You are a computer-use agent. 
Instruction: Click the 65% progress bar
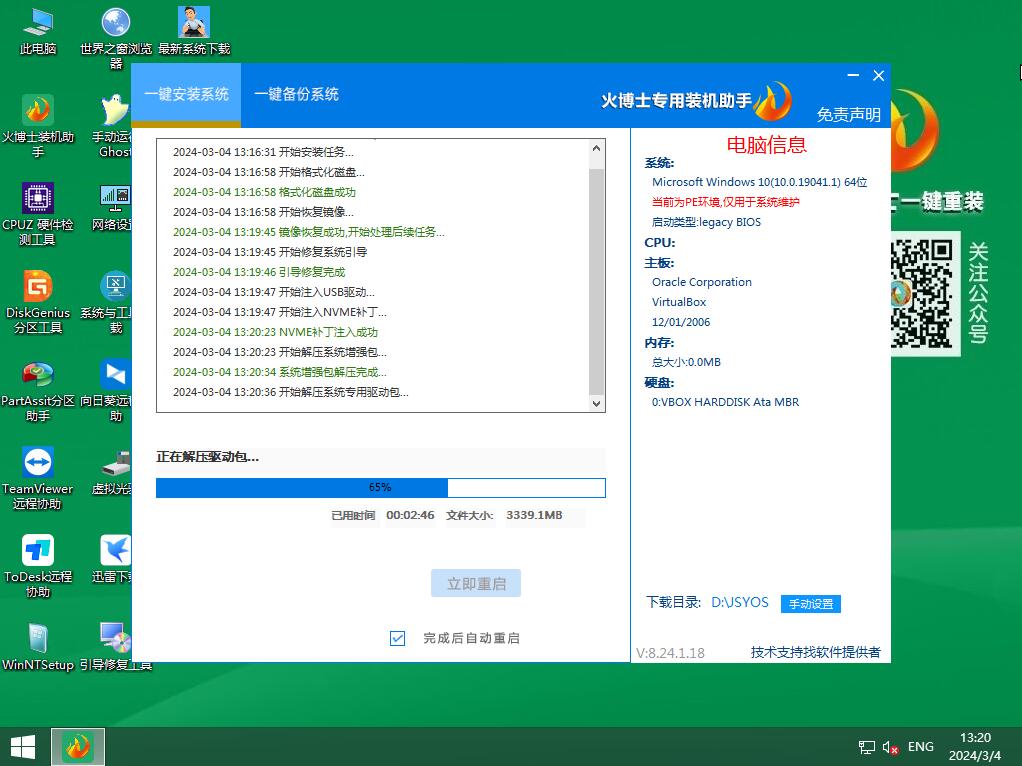pos(381,488)
